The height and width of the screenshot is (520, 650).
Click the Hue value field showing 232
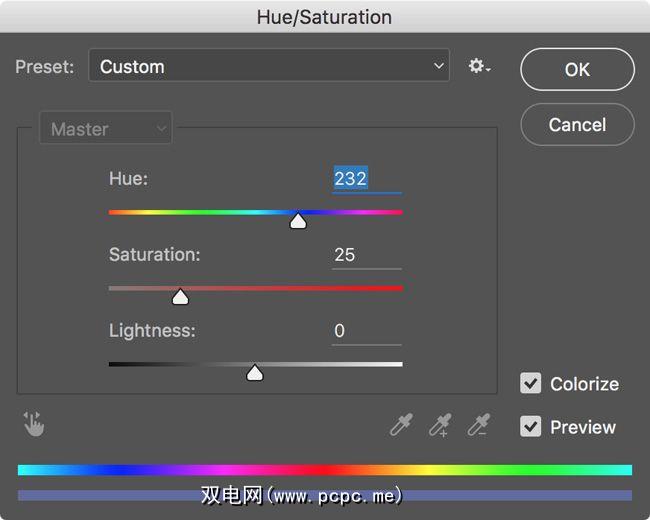coord(365,179)
